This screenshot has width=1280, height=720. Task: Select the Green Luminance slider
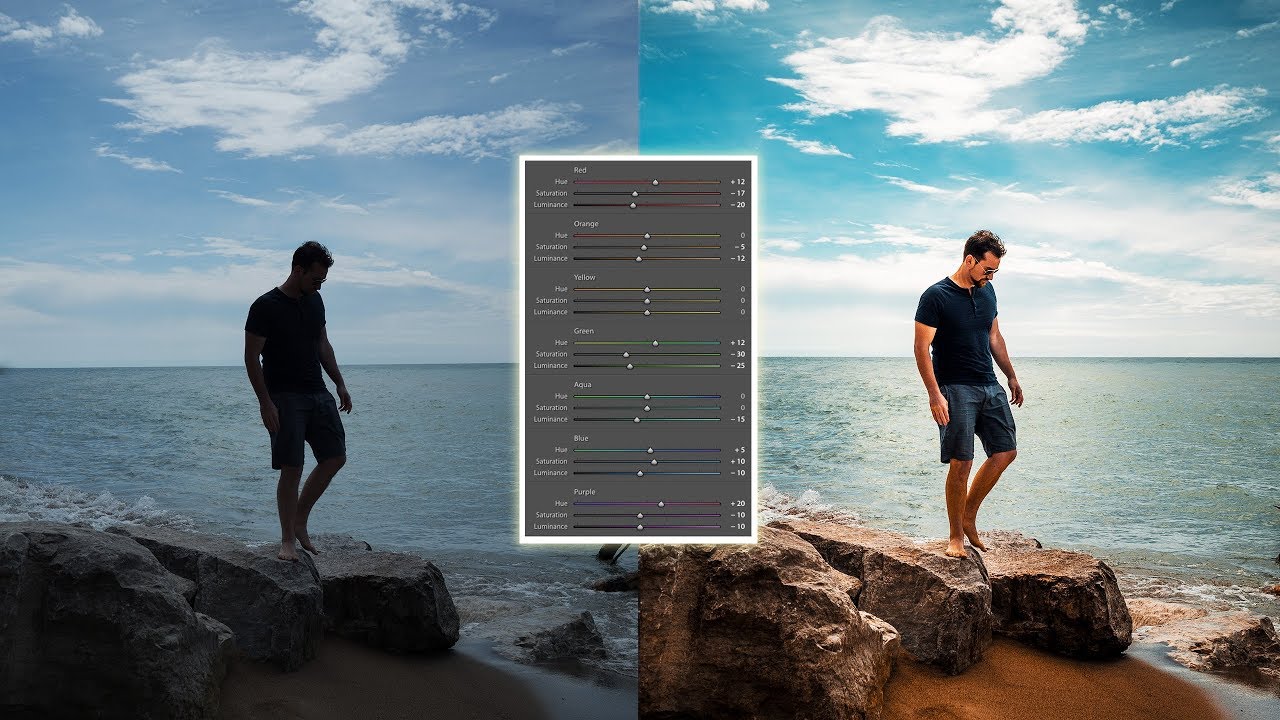click(x=629, y=366)
